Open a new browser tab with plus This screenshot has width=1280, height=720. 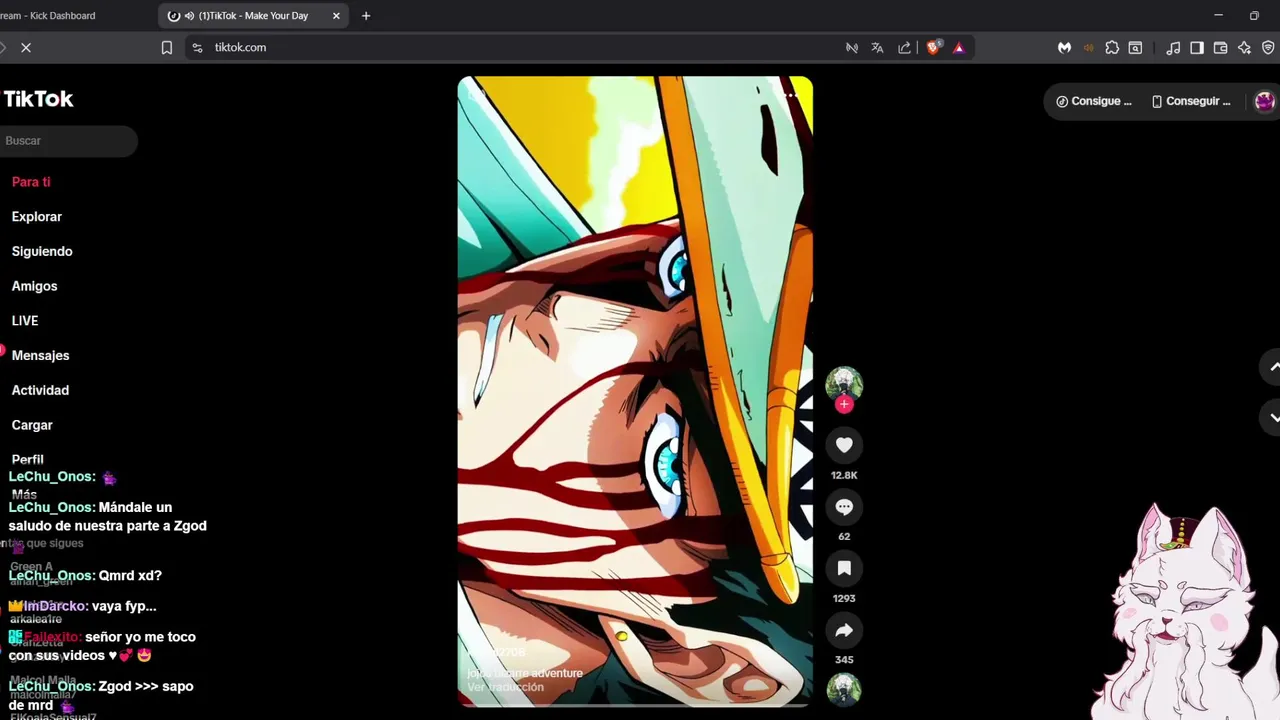(366, 16)
